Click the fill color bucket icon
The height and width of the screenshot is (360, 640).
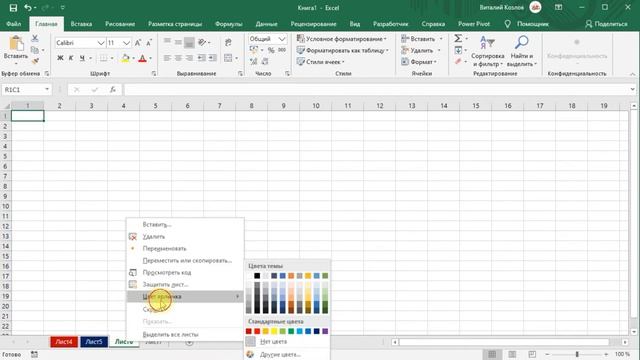pos(125,58)
